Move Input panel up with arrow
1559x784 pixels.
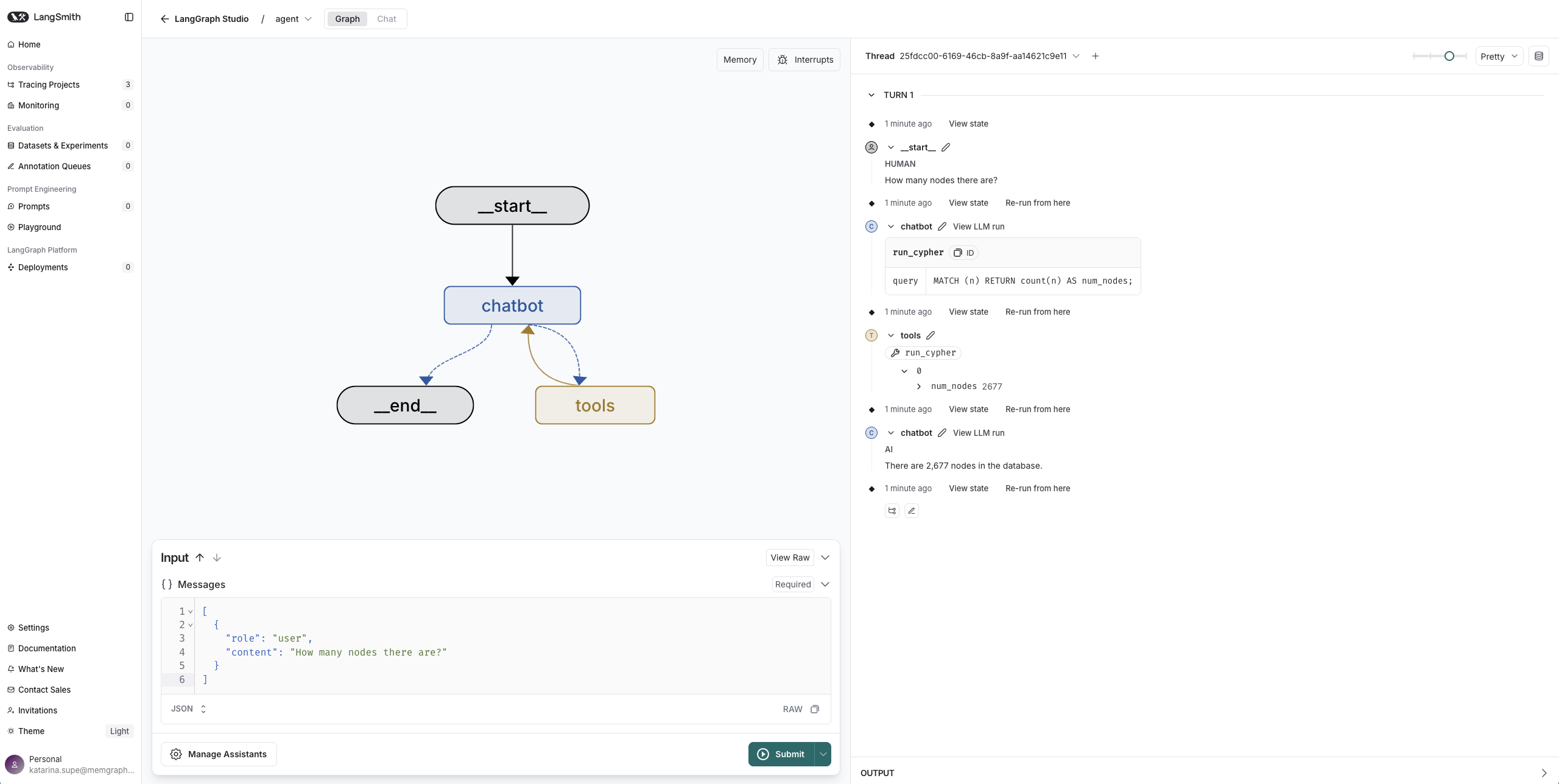pyautogui.click(x=200, y=558)
